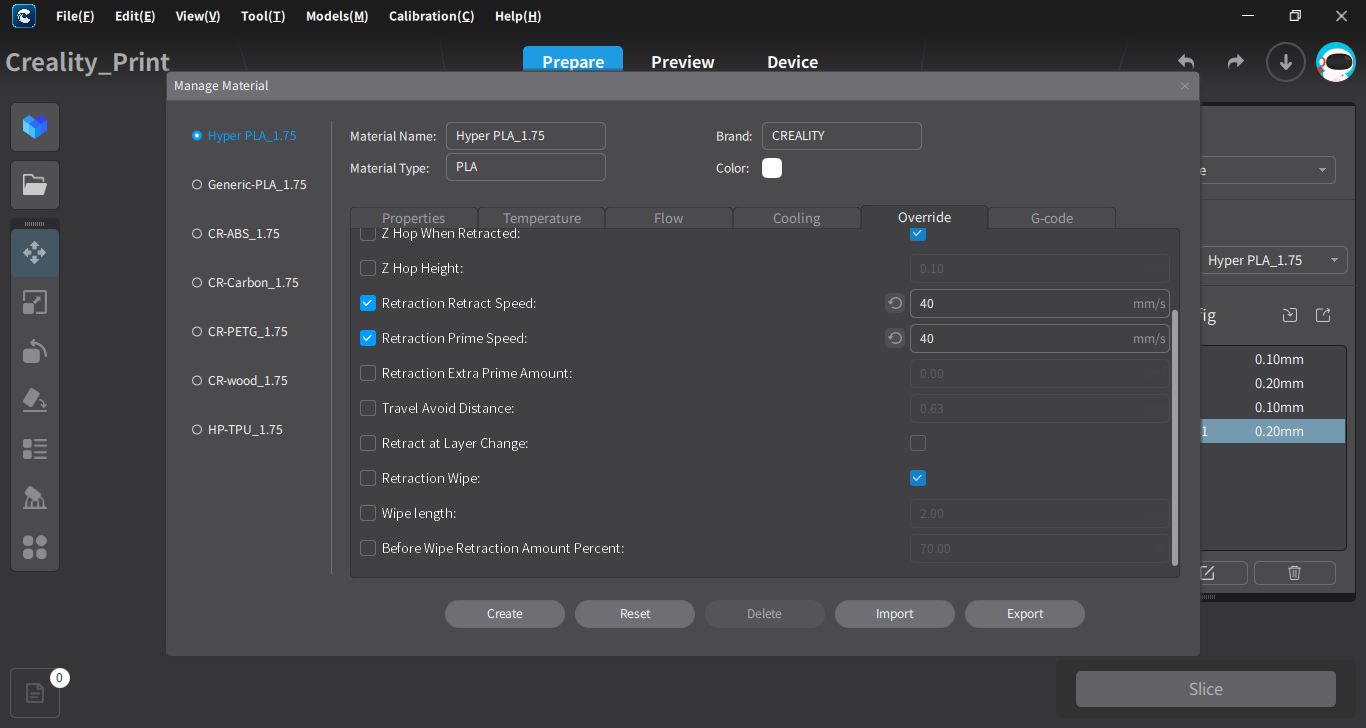Open file using the folder icon

35,185
